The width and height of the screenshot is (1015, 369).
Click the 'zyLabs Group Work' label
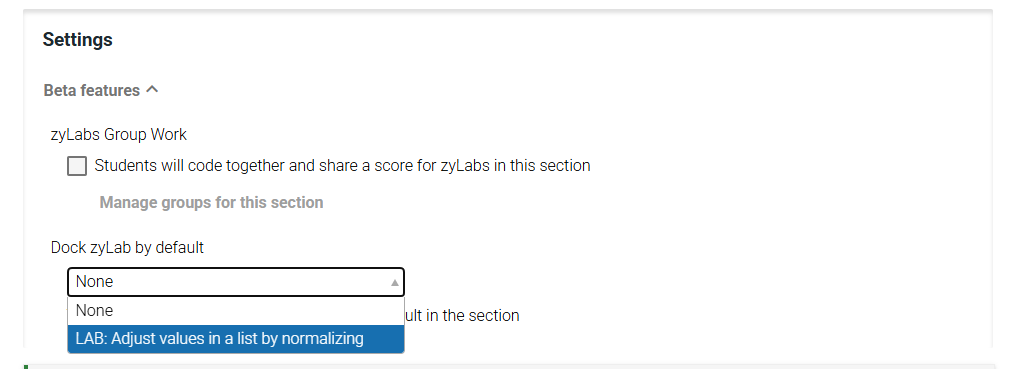click(x=119, y=135)
